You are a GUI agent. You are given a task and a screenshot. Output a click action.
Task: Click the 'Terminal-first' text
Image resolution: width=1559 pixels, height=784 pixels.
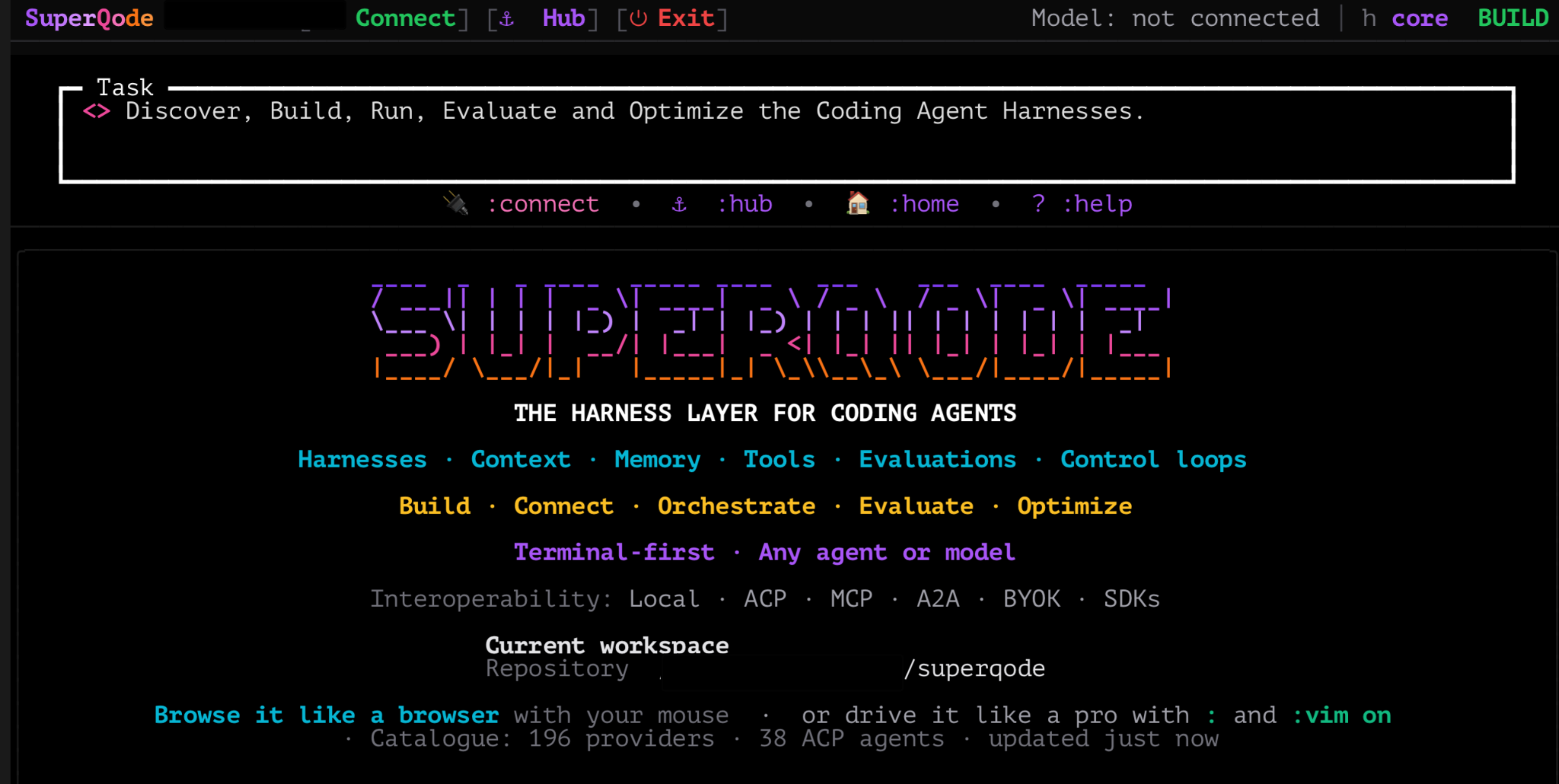(614, 553)
